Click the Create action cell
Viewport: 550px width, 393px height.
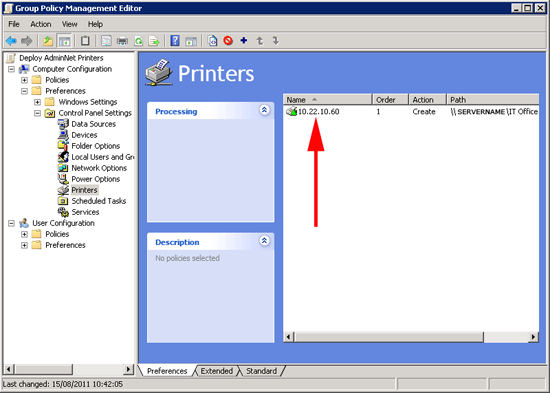click(424, 112)
